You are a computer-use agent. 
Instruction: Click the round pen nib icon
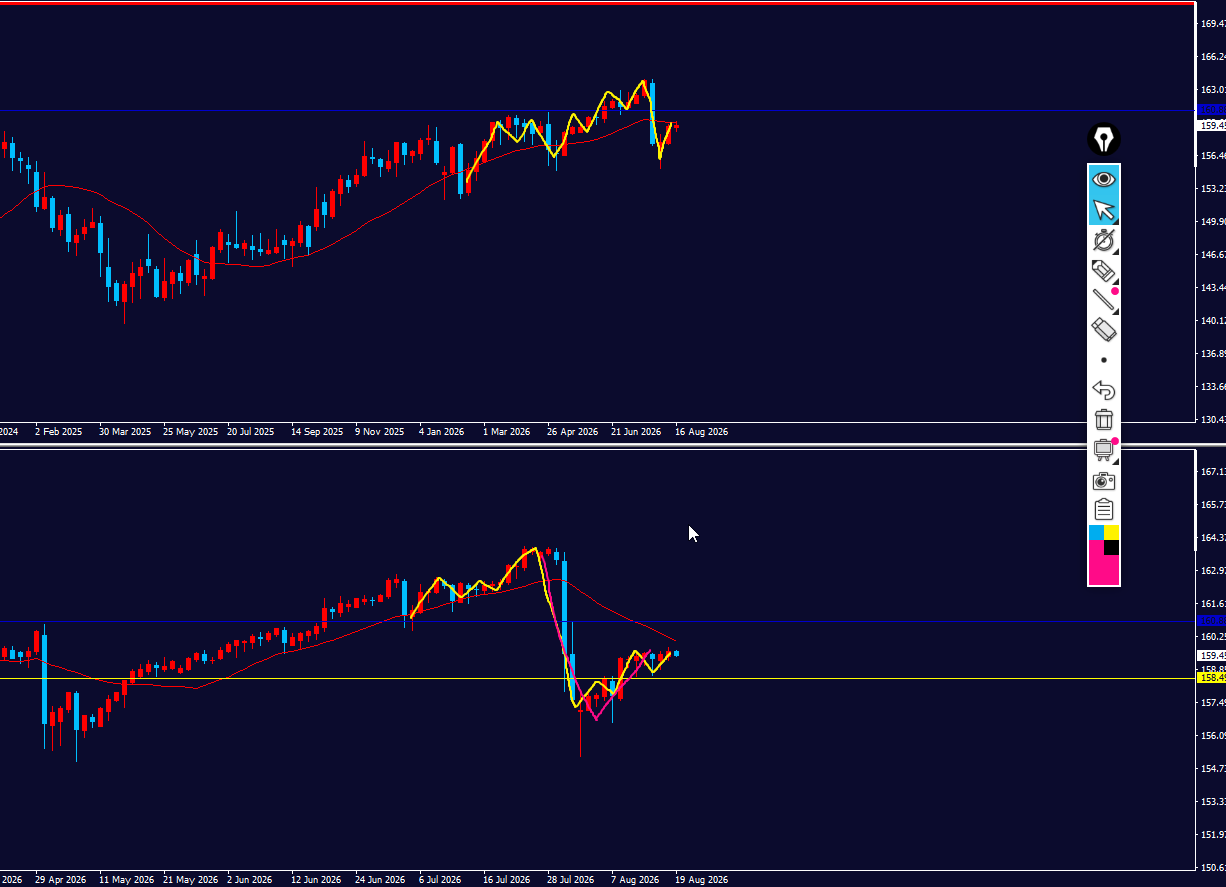[1104, 139]
